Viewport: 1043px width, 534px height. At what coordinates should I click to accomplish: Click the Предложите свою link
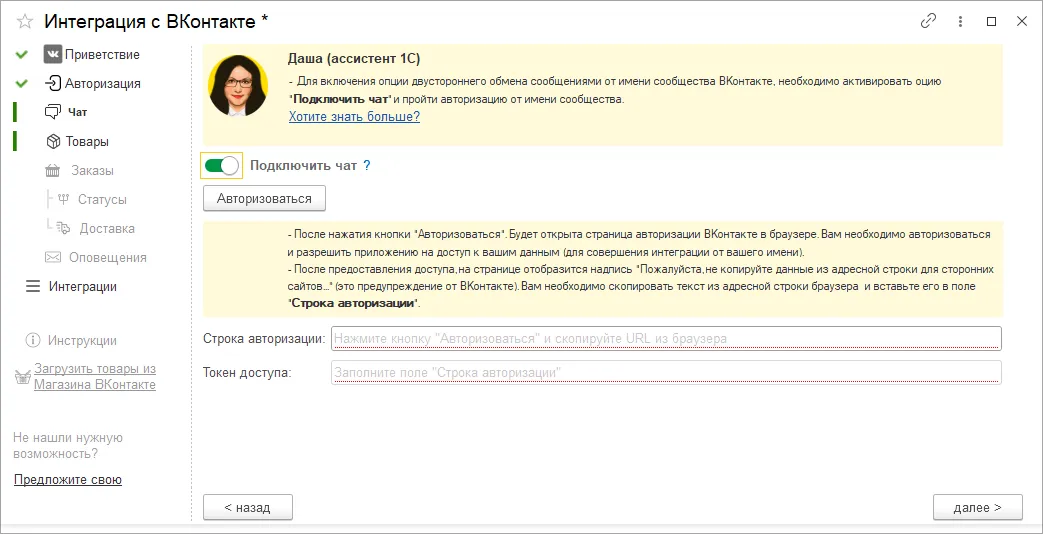[x=68, y=479]
